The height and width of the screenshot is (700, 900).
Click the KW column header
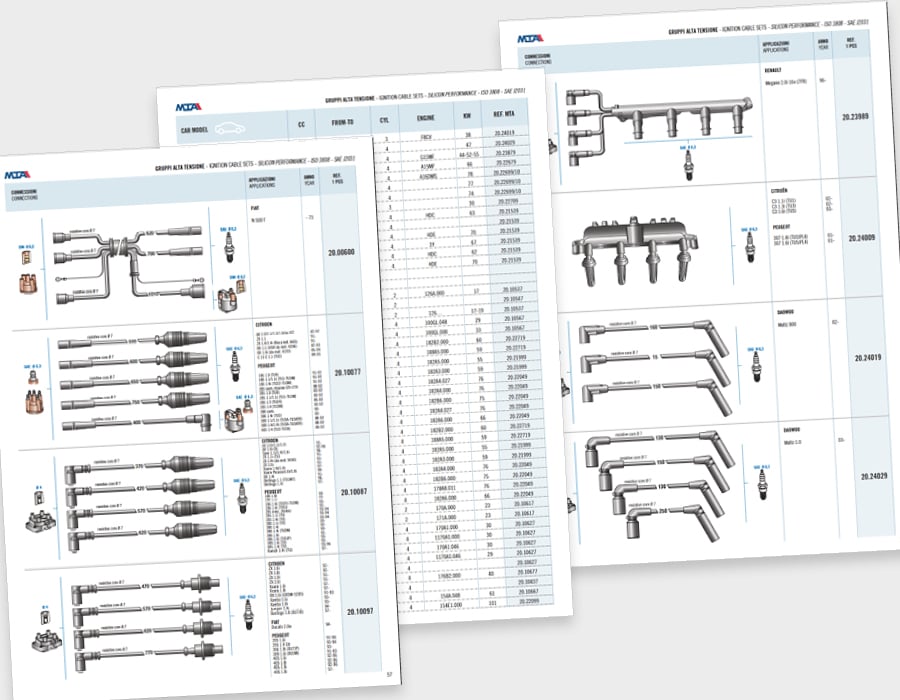pyautogui.click(x=467, y=115)
